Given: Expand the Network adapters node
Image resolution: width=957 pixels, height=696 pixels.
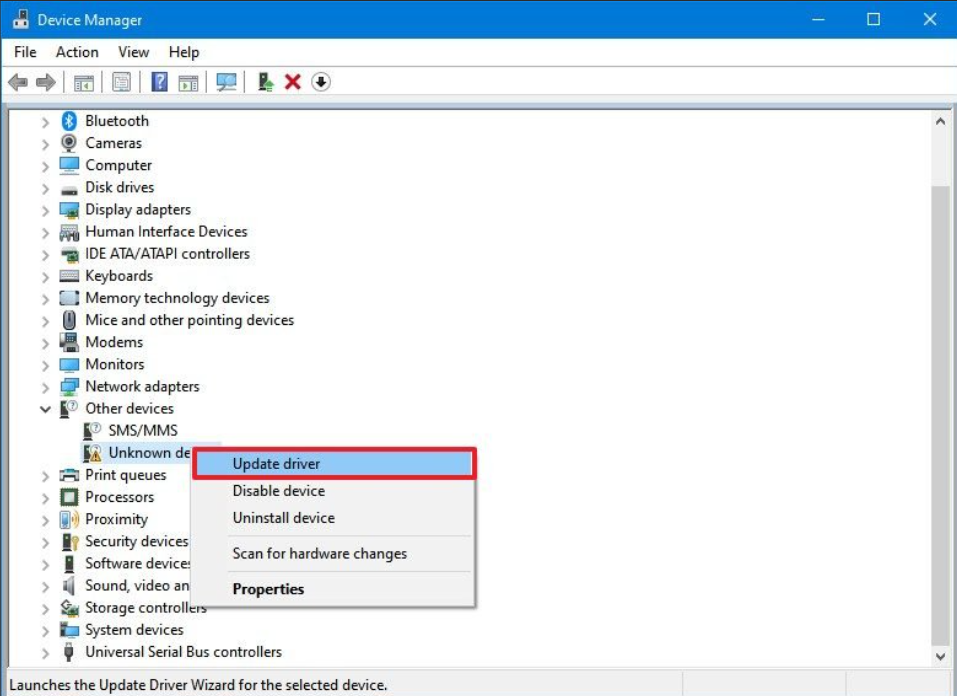Looking at the screenshot, I should point(45,387).
